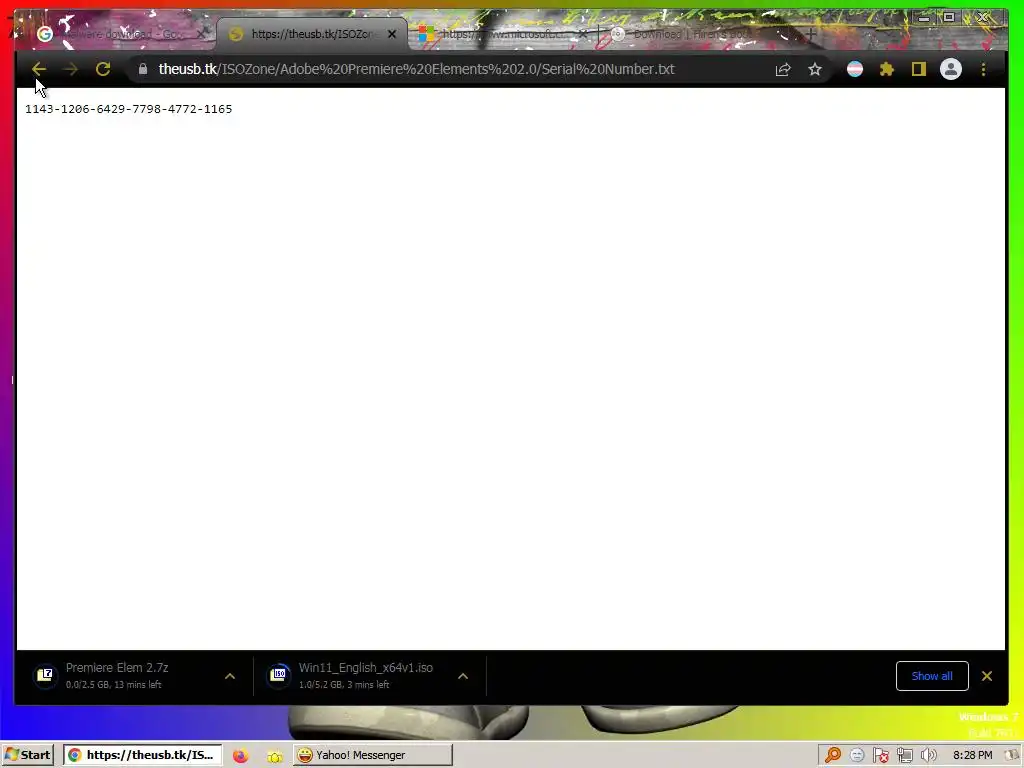Click the smiley face tray icon
1024x768 pixels.
(857, 755)
